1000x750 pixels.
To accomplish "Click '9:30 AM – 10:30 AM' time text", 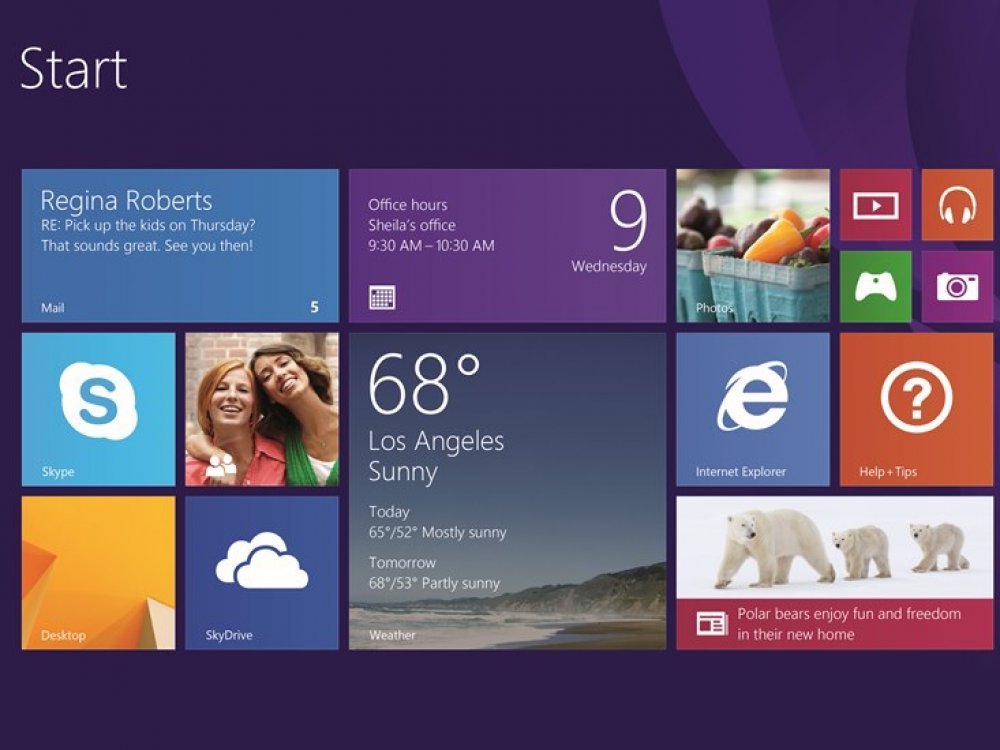I will point(431,246).
